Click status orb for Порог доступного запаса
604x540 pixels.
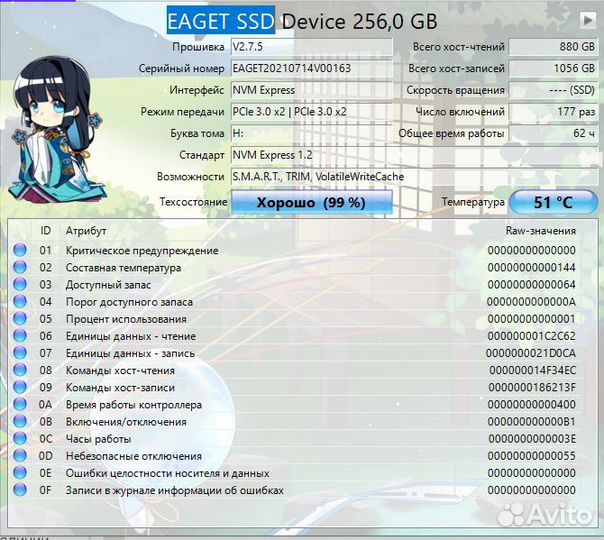point(20,301)
